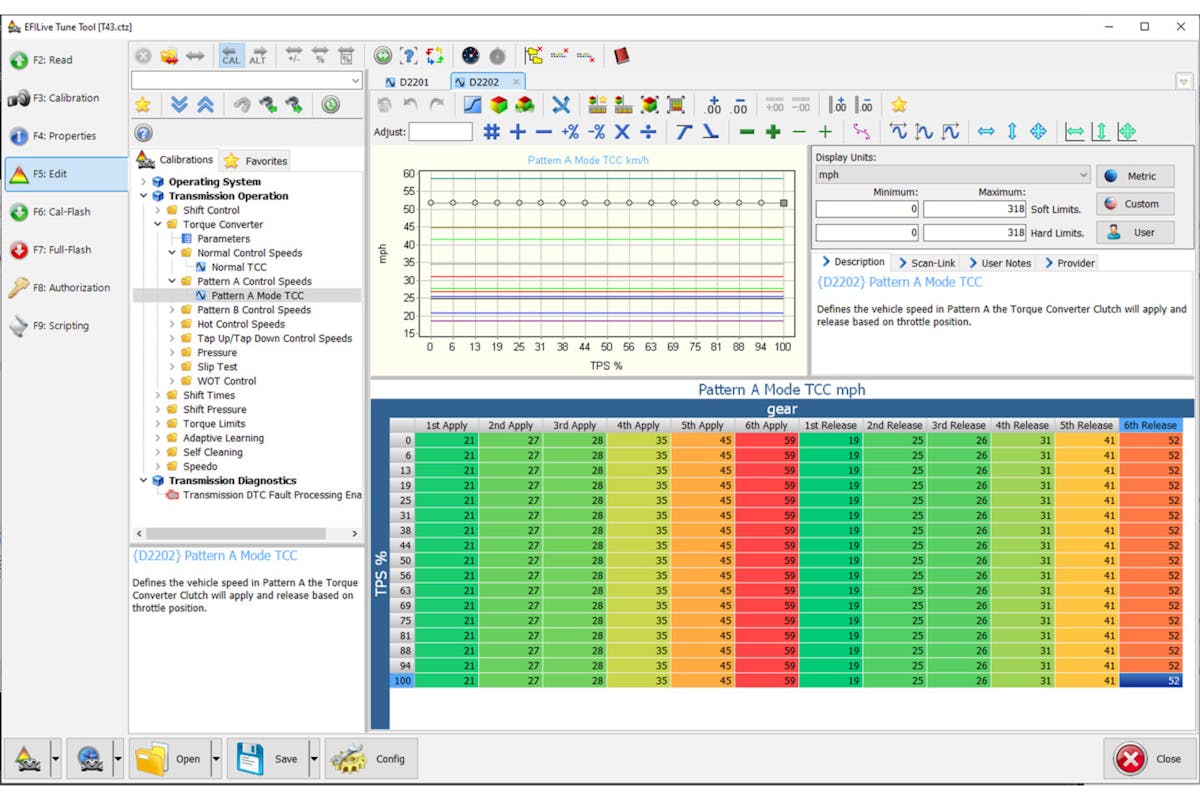Toggle the 2D line chart view button
This screenshot has height=800, width=1200.
(471, 105)
